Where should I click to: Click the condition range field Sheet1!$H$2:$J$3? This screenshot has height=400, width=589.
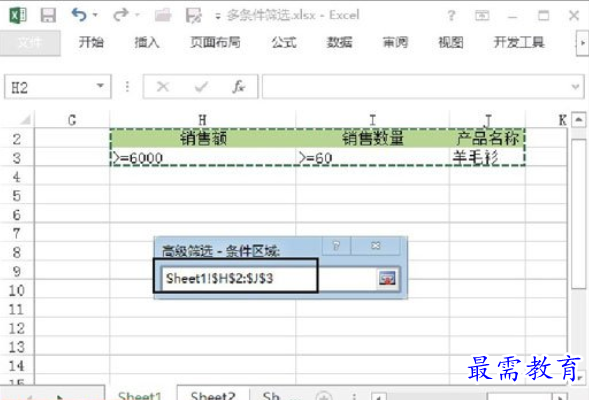269,278
